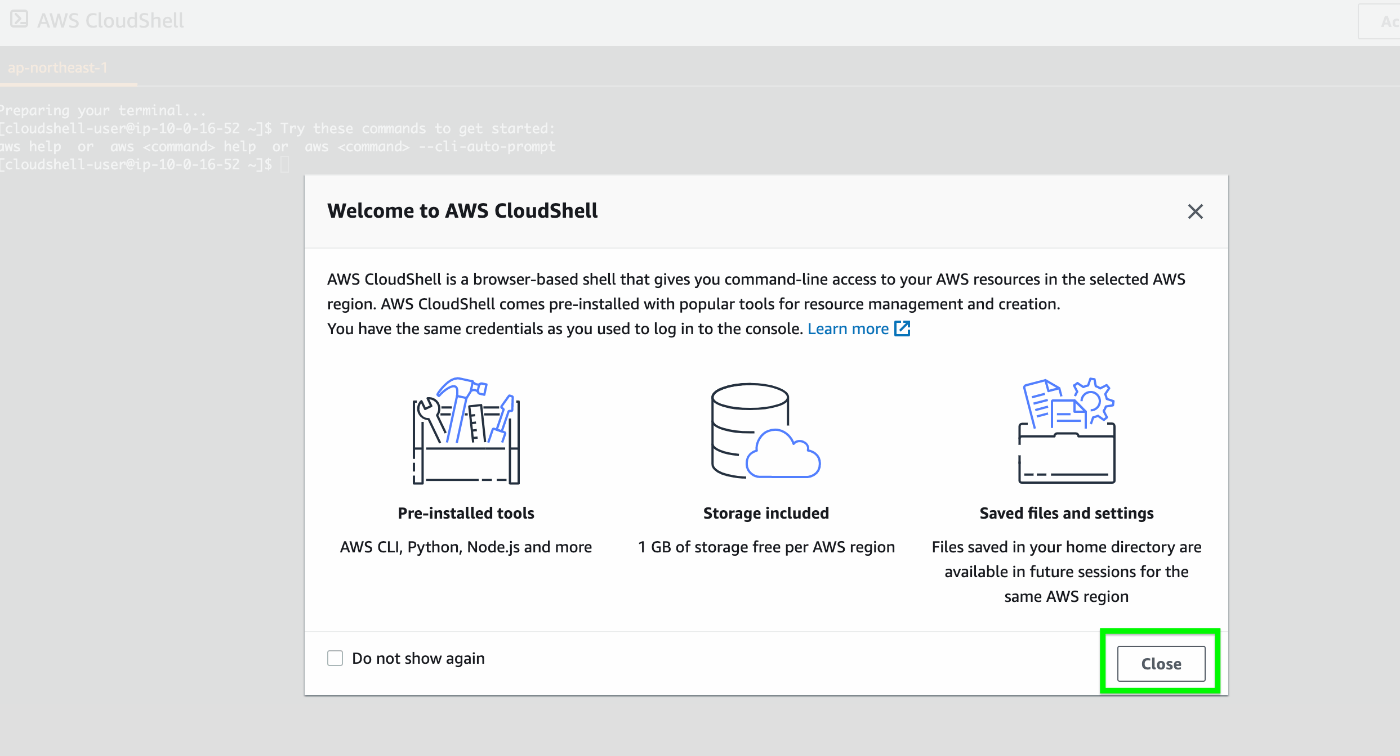
Task: Click the Preparing your terminal line
Action: (104, 110)
